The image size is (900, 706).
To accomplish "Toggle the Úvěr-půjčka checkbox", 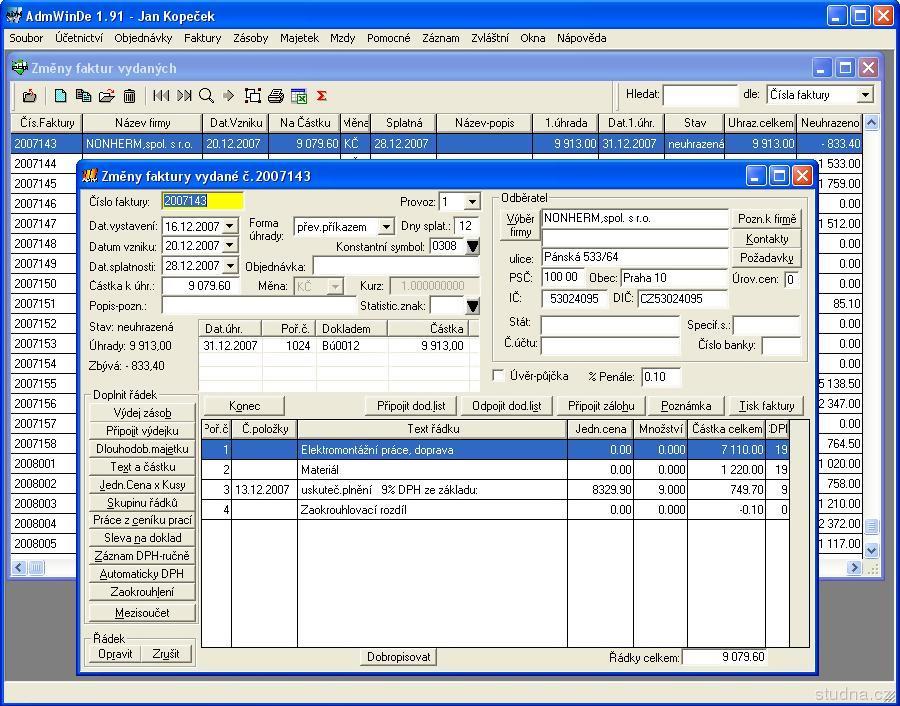I will point(499,376).
